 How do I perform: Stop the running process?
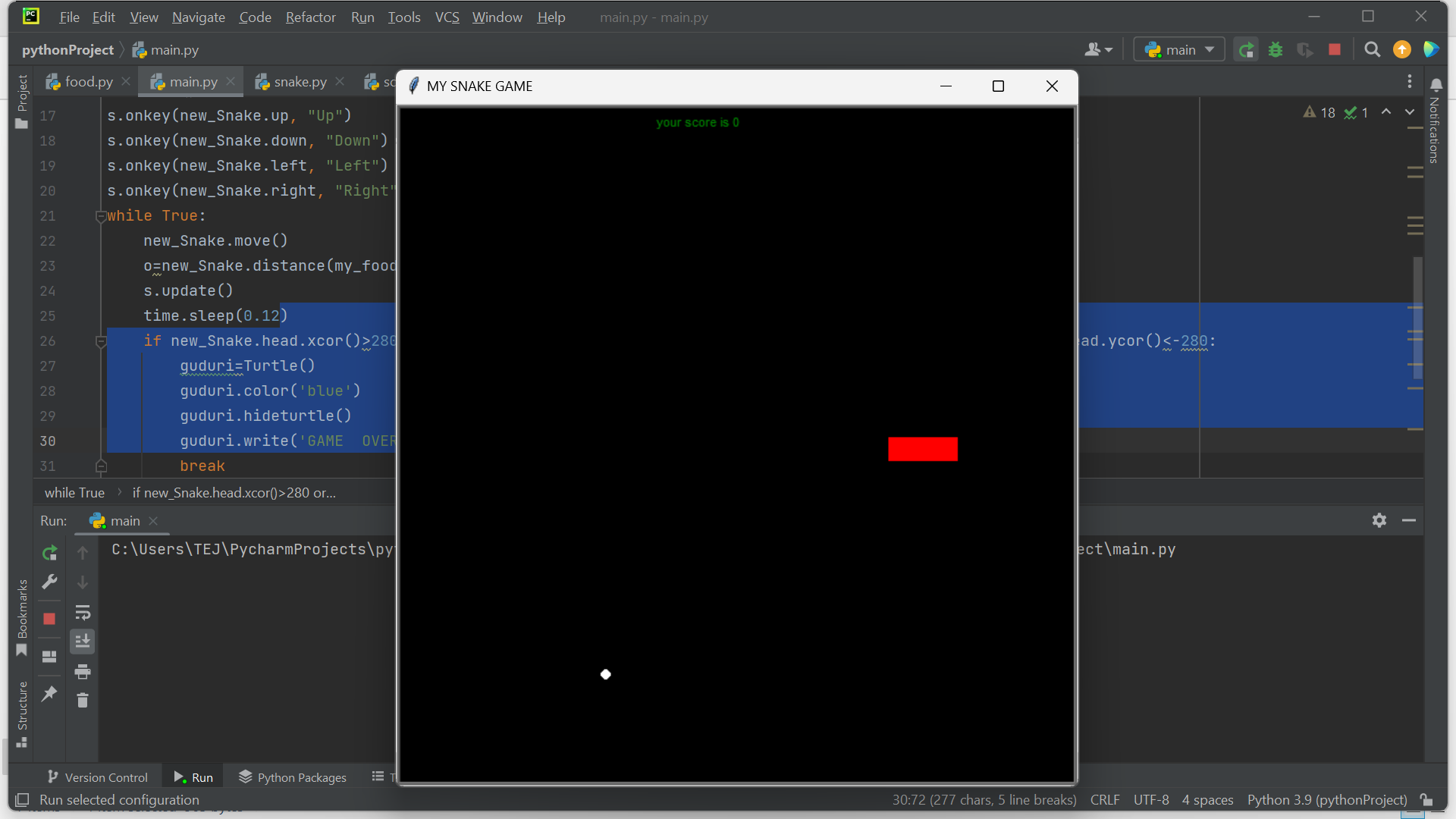(x=1335, y=49)
